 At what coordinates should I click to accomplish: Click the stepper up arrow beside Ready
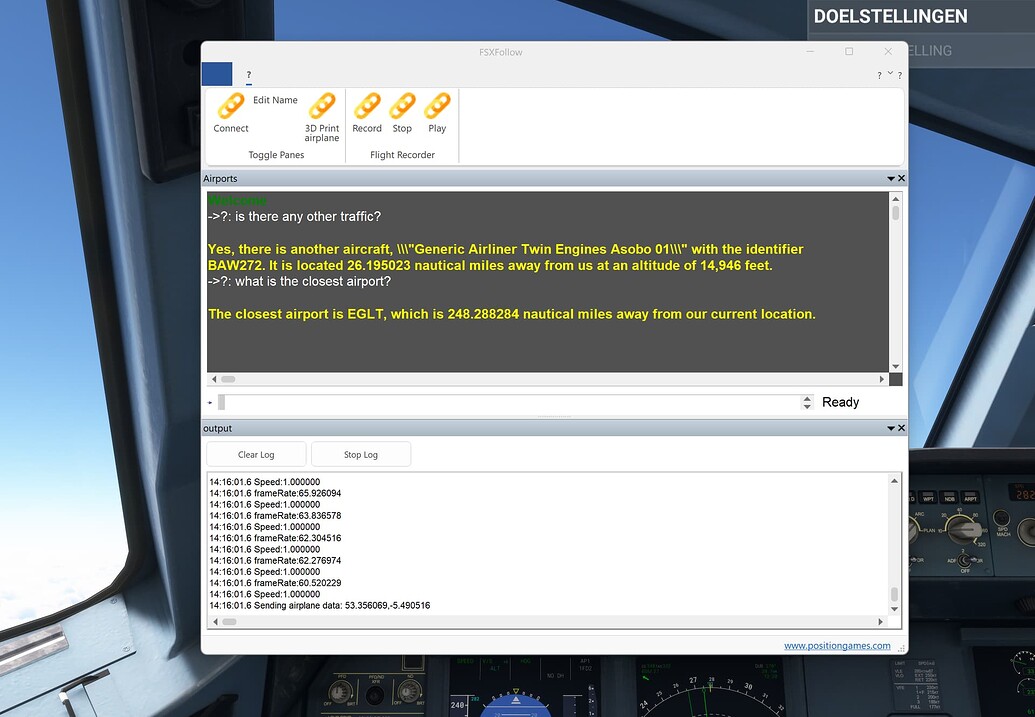click(807, 398)
